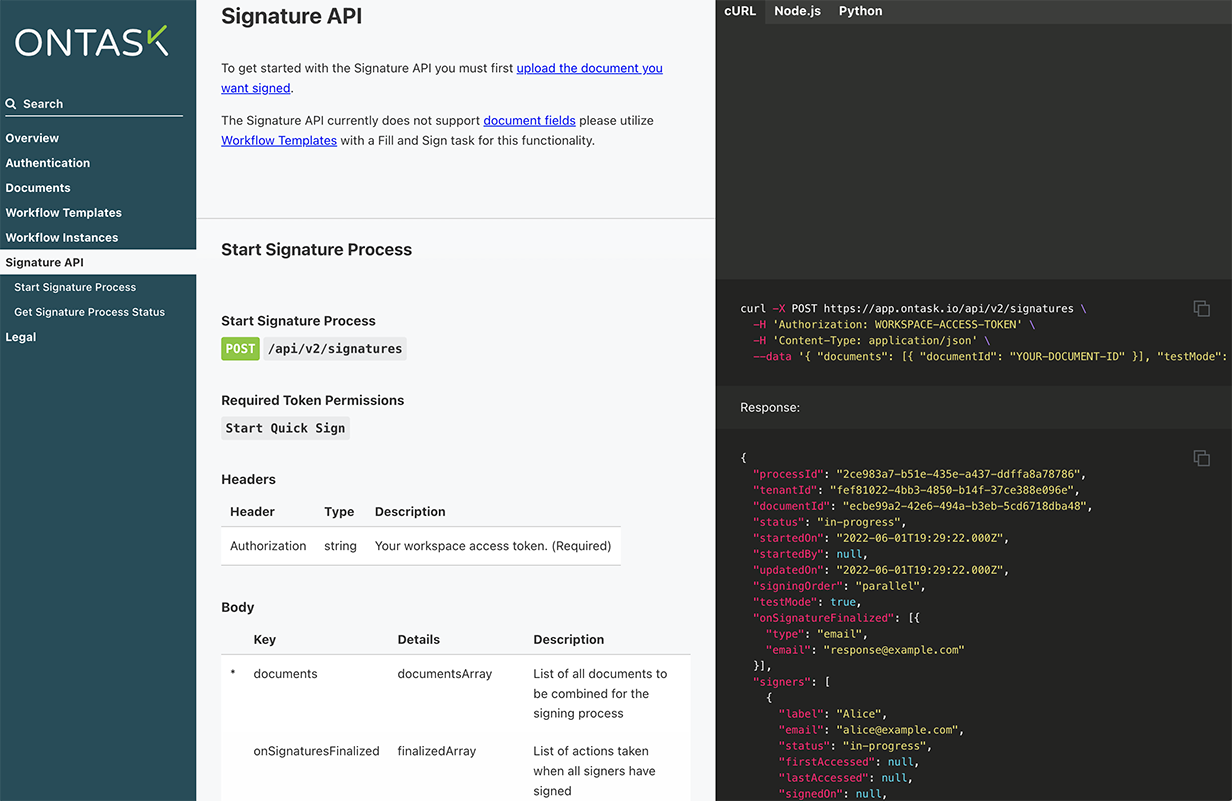The width and height of the screenshot is (1232, 801).
Task: Select Start Signature Process subsection
Action: [75, 287]
